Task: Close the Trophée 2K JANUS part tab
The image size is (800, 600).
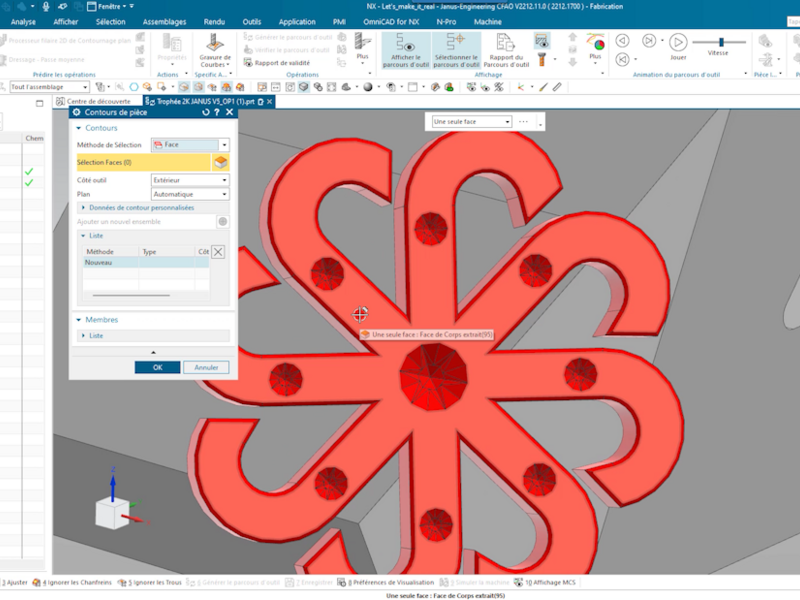Action: [269, 102]
